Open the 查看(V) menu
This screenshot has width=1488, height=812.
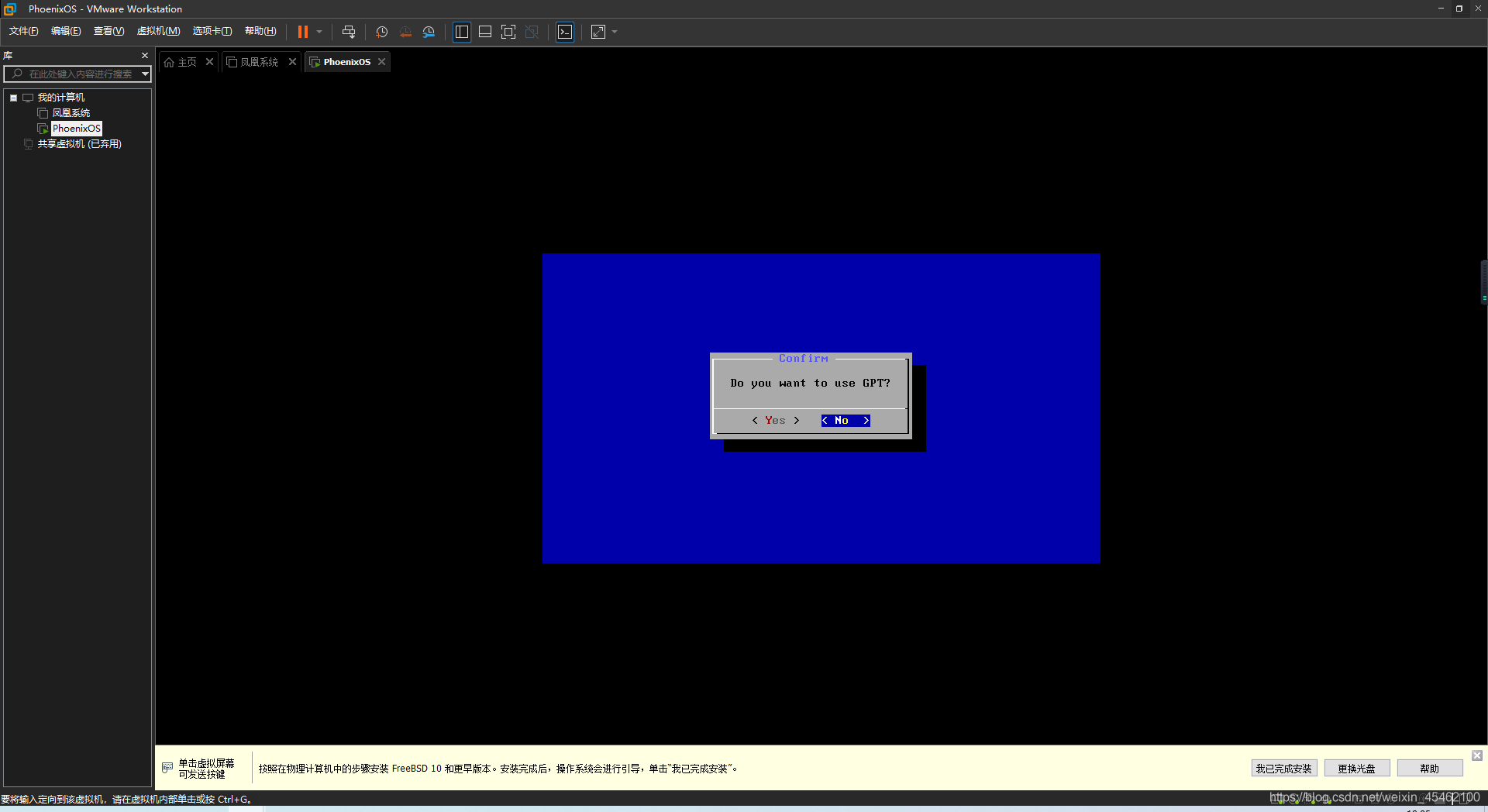[x=108, y=31]
